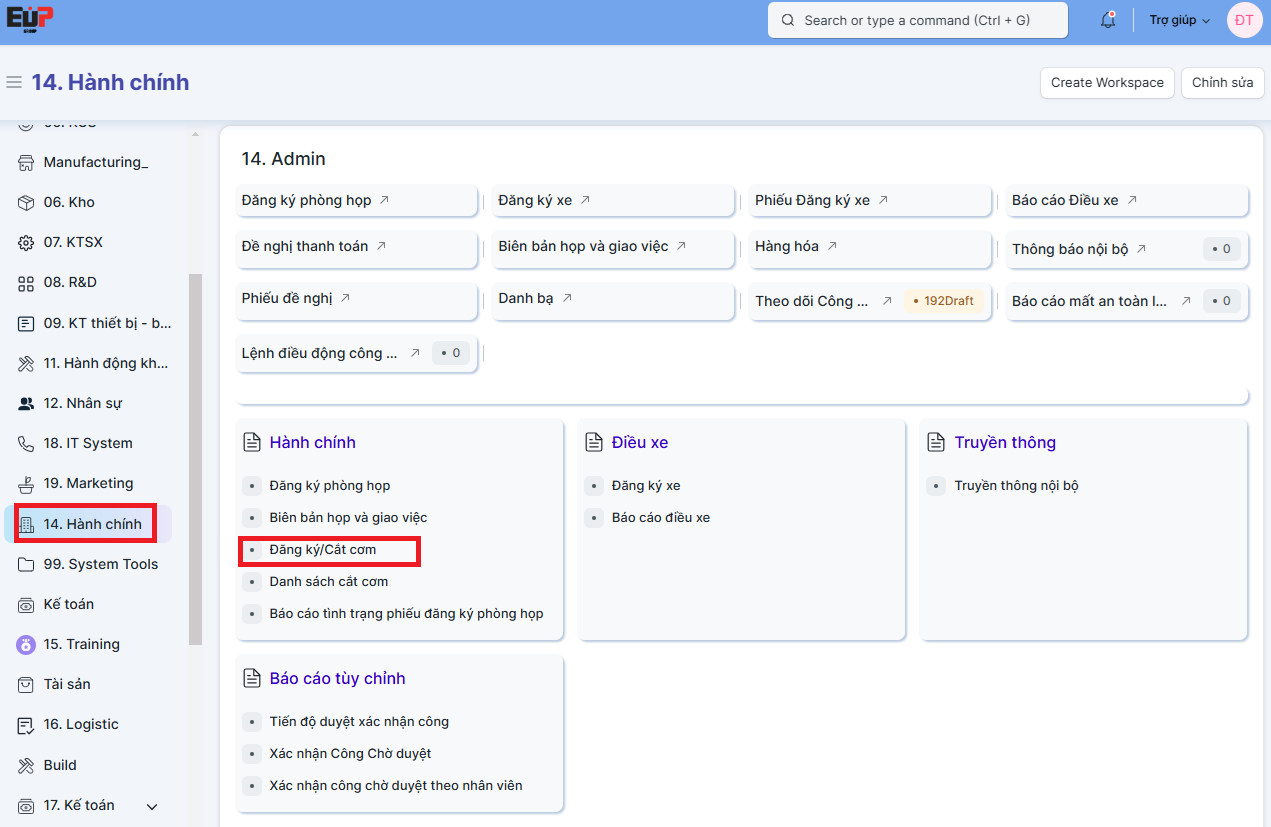This screenshot has height=827, width=1271.
Task: Focus the search or type a command field
Action: (917, 20)
